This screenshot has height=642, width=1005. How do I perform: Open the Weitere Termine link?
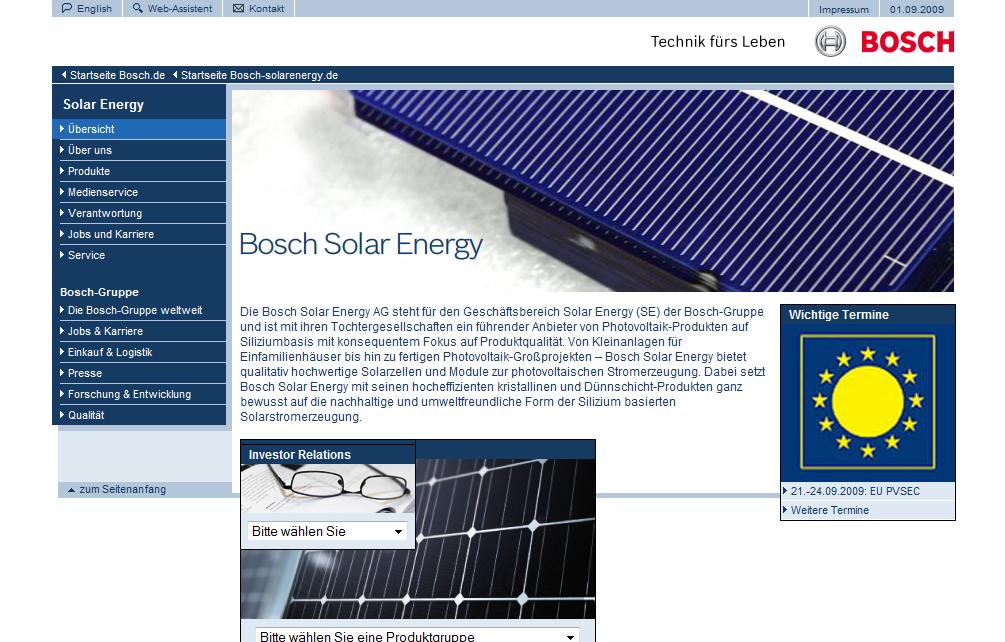[x=829, y=510]
